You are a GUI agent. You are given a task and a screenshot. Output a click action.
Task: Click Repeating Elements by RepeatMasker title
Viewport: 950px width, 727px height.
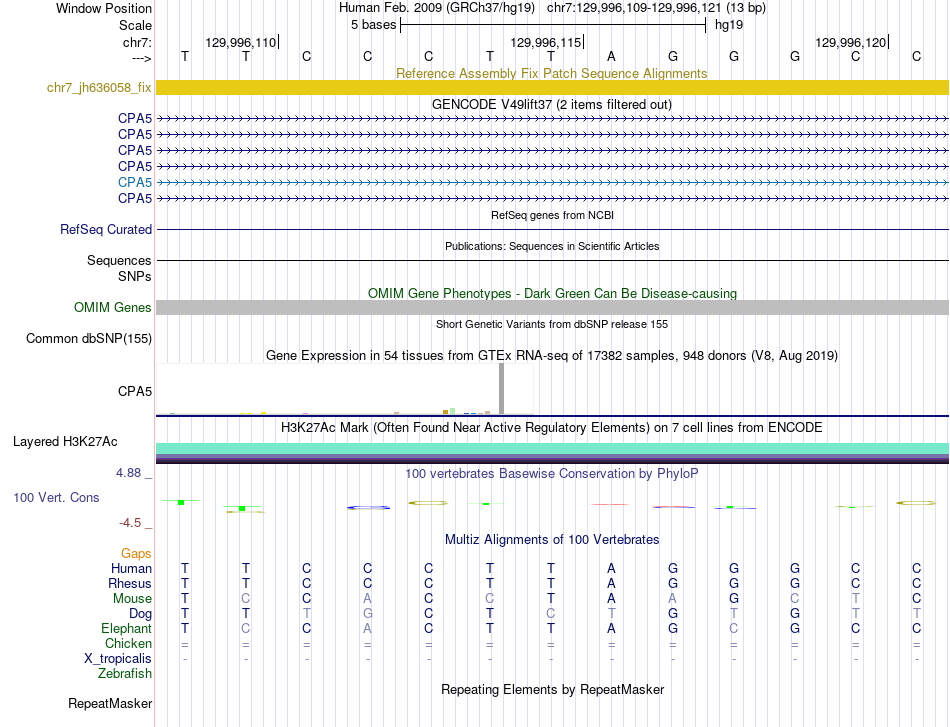pyautogui.click(x=552, y=689)
